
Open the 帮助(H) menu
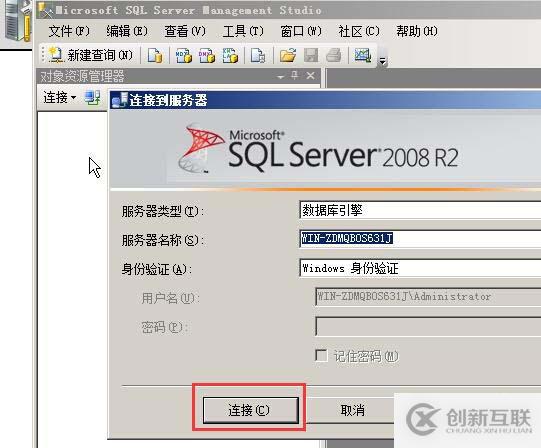click(417, 31)
